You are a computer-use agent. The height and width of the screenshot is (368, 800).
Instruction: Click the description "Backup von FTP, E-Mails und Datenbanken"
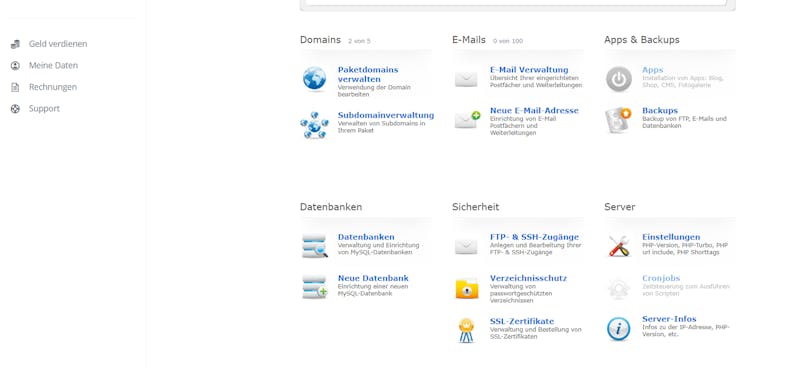tap(684, 122)
